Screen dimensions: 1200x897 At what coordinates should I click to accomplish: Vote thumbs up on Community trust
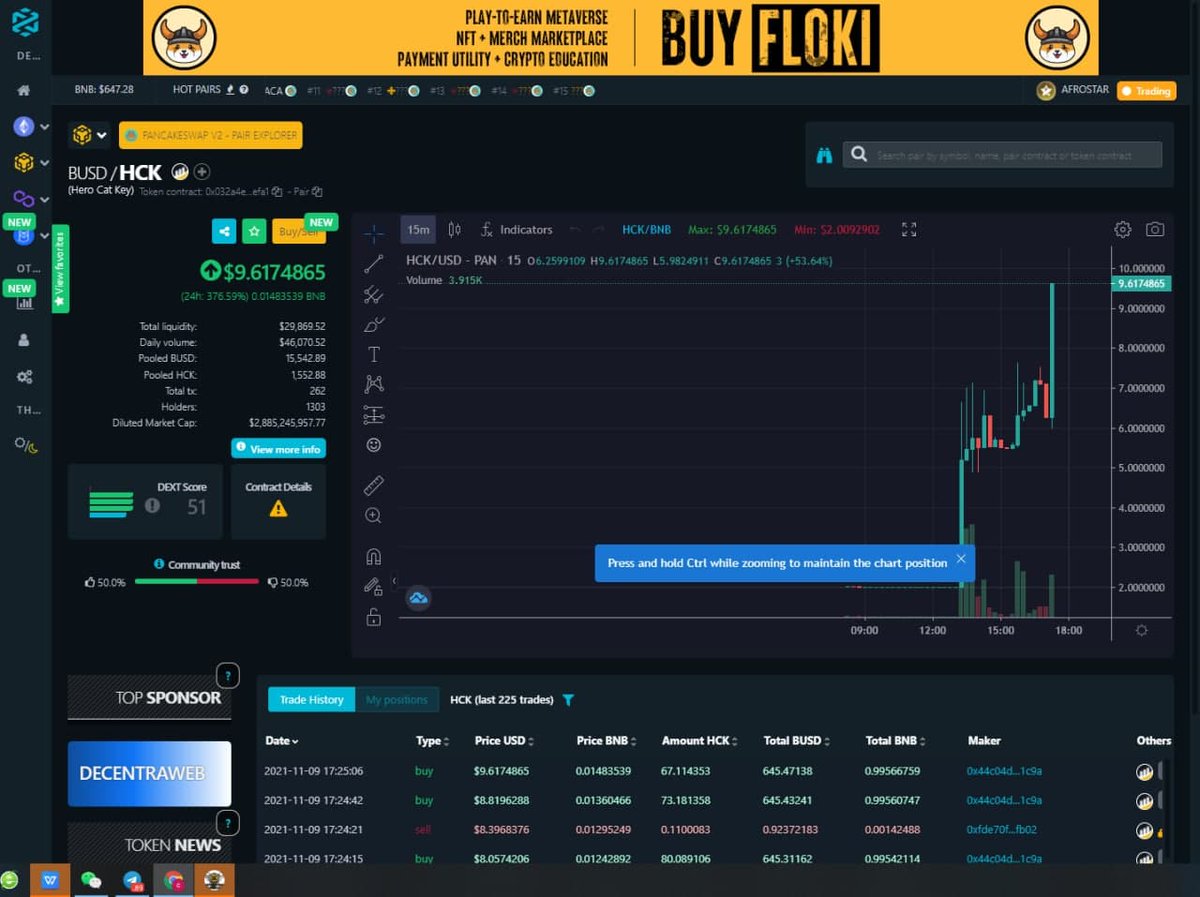pyautogui.click(x=90, y=582)
